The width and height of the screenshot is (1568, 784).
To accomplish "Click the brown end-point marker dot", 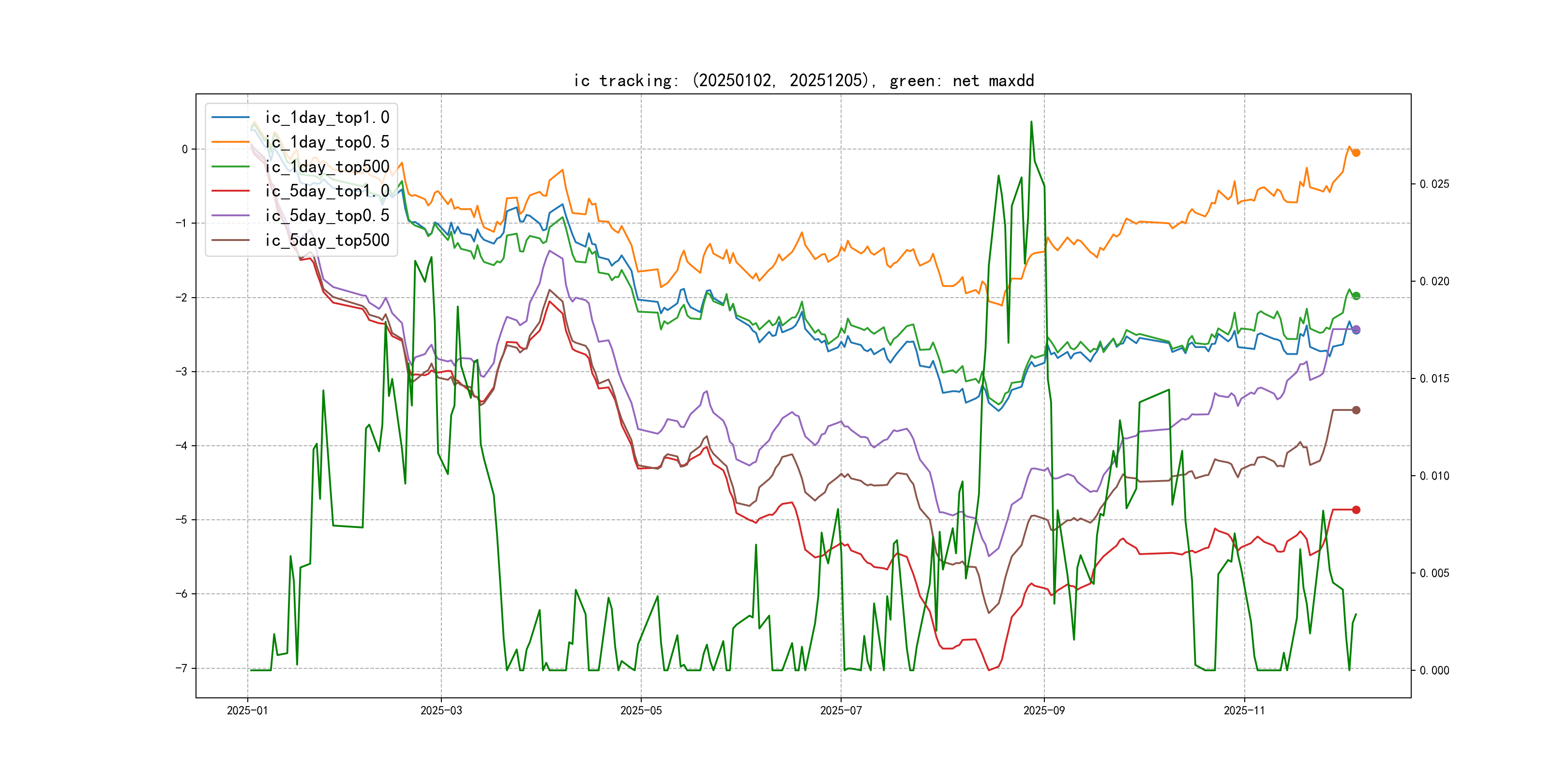I will (1356, 410).
